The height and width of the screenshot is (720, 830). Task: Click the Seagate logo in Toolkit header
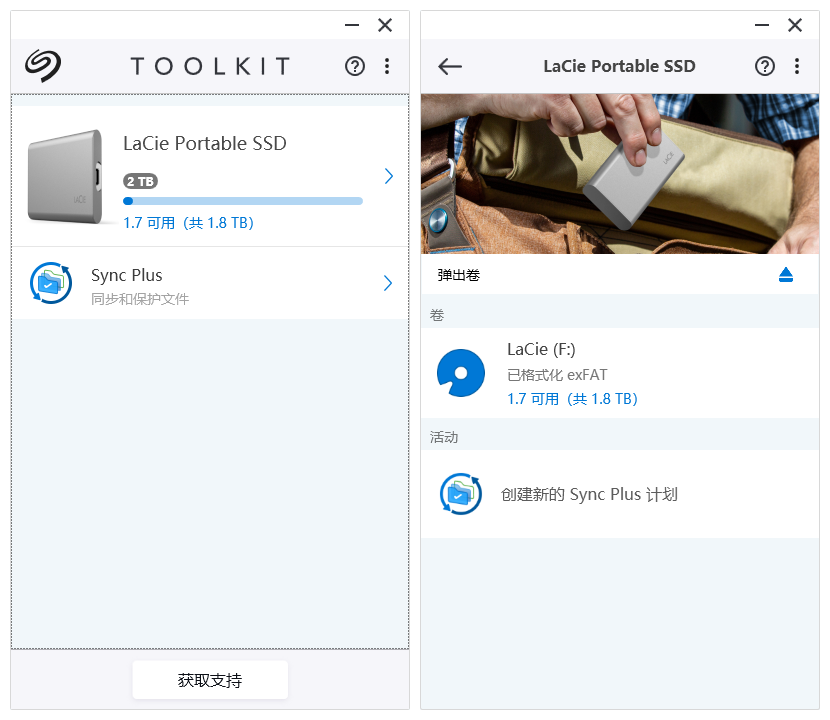[43, 66]
